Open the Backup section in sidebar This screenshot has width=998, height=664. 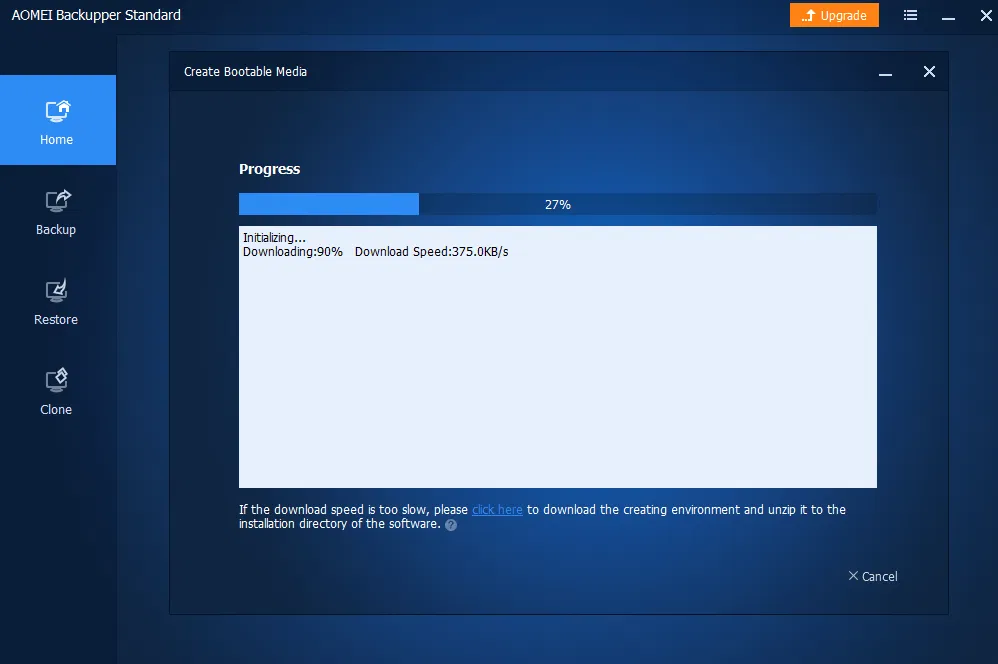[x=57, y=213]
